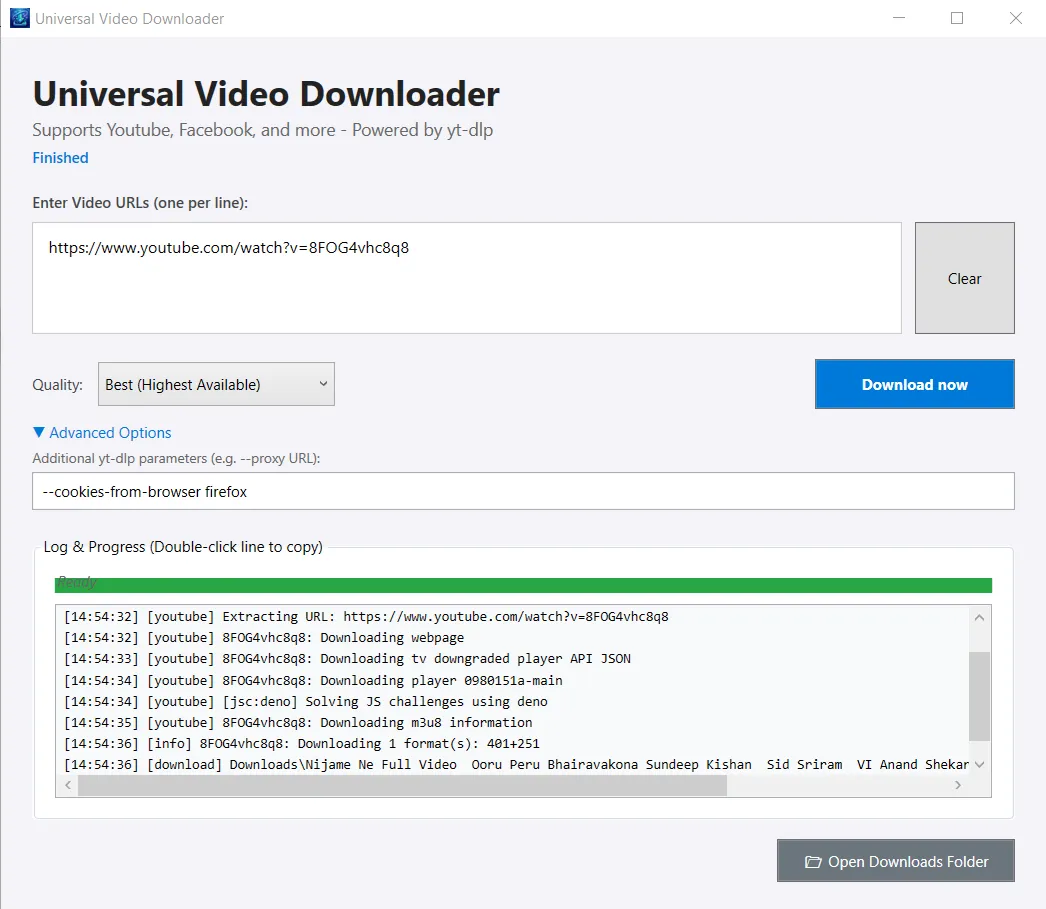Click the 'Enter Video URLs' label
1046x909 pixels.
coord(140,203)
